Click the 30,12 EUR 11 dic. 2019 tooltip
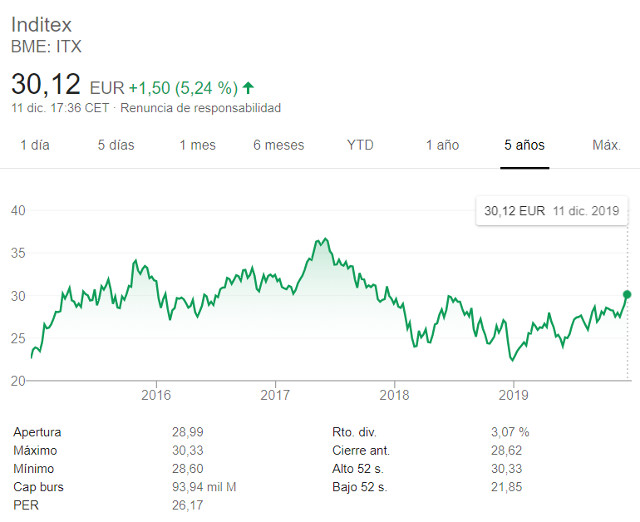This screenshot has width=640, height=522. tap(551, 211)
